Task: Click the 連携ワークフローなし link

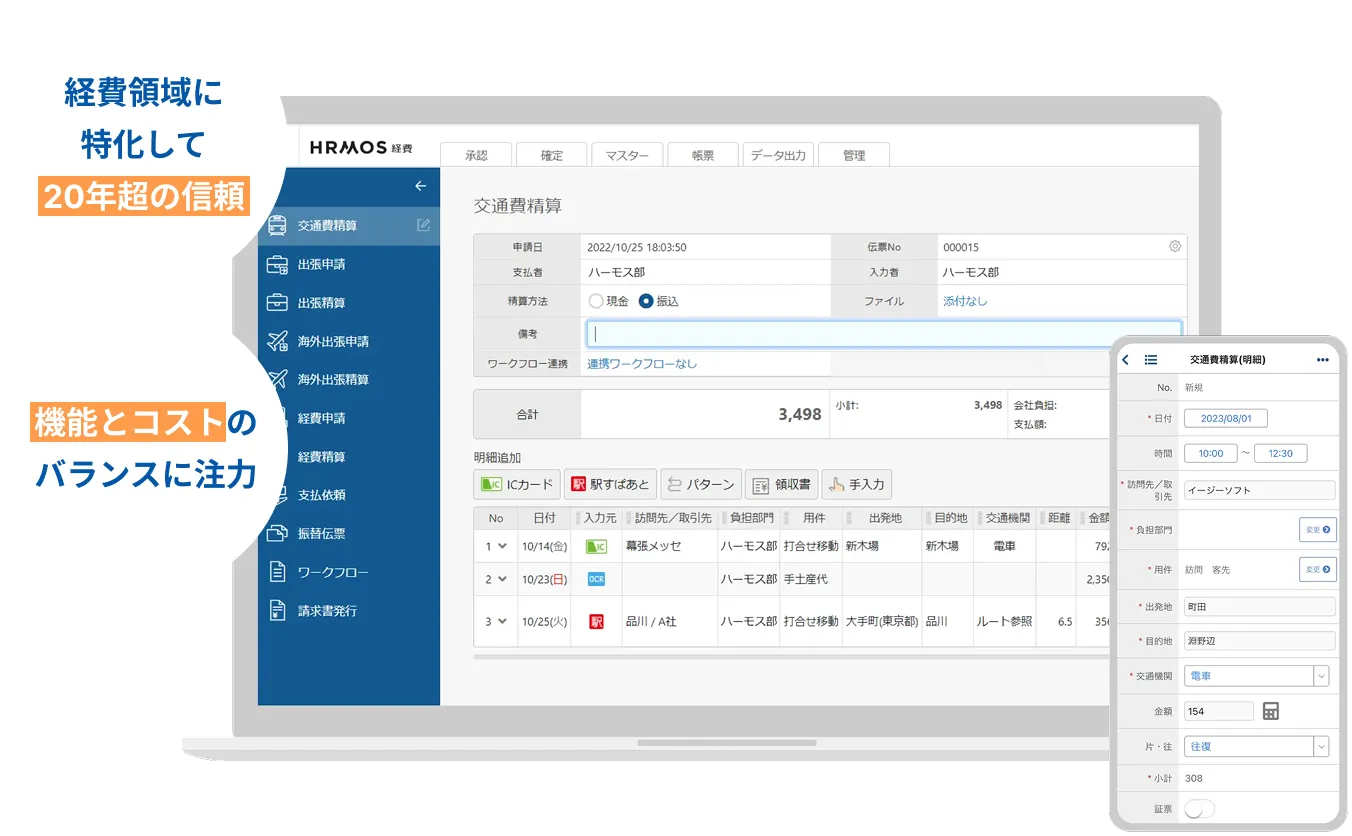Action: (642, 364)
